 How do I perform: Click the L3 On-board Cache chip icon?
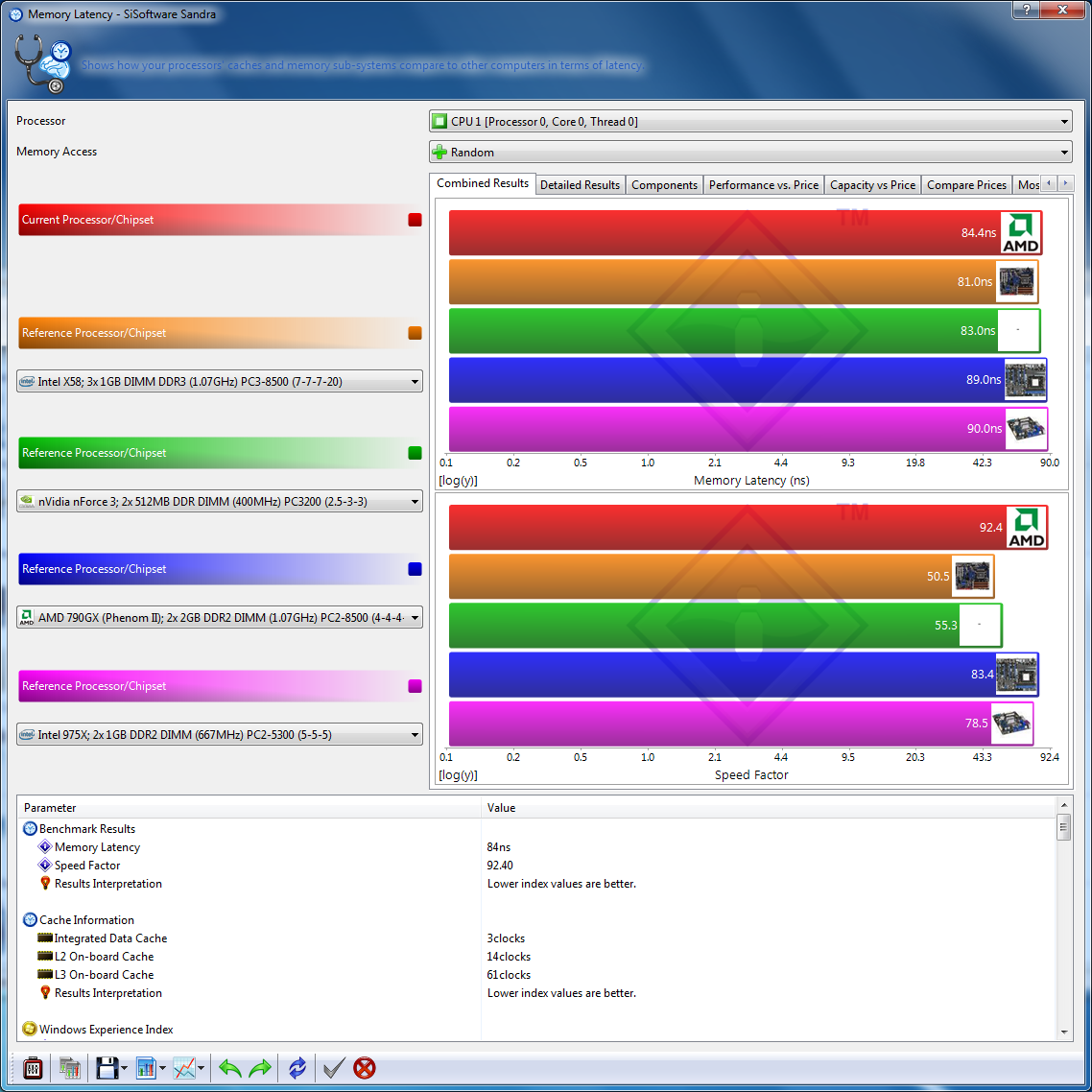(x=45, y=974)
